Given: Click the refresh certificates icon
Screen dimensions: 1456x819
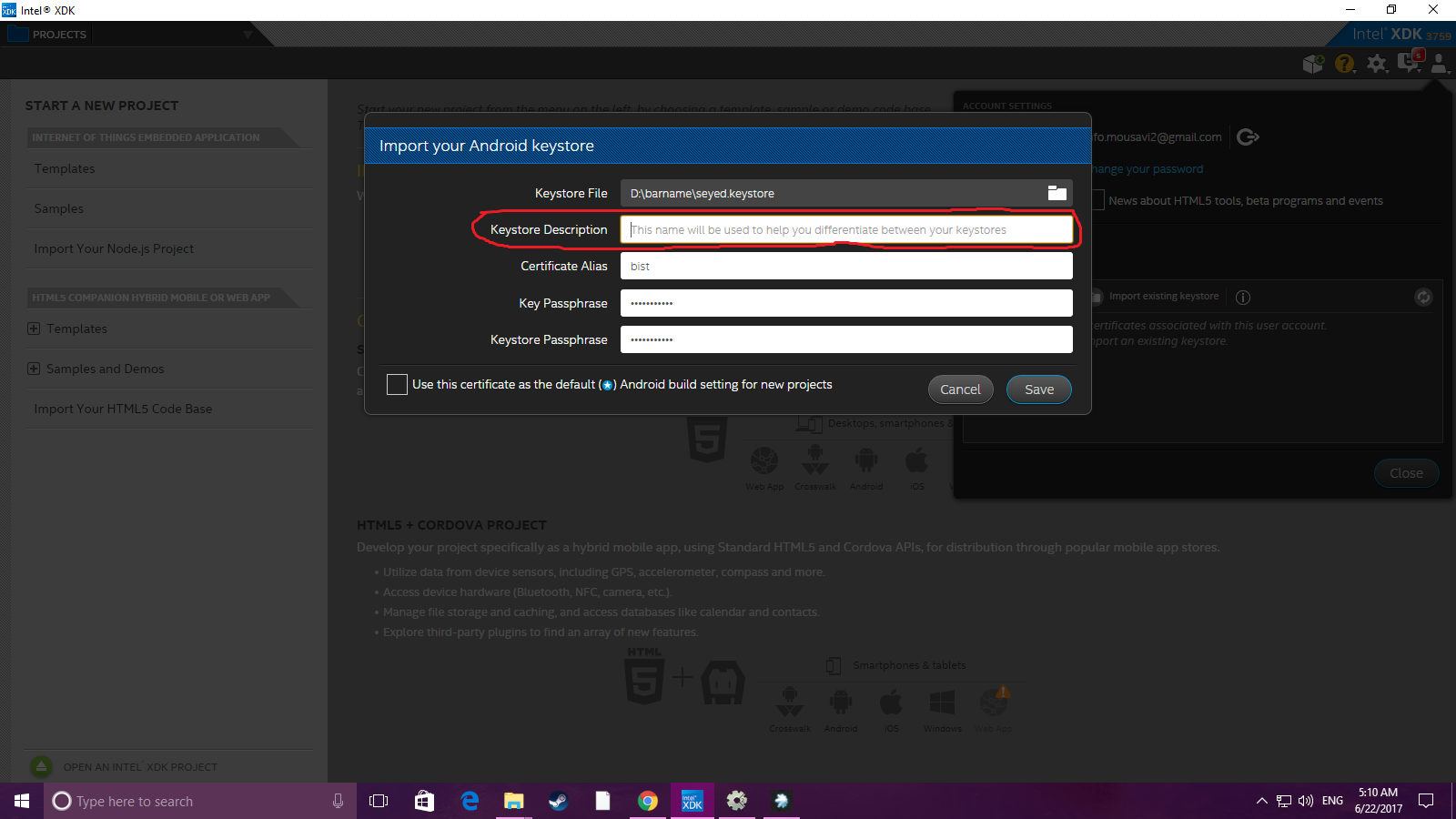Looking at the screenshot, I should pos(1423,297).
